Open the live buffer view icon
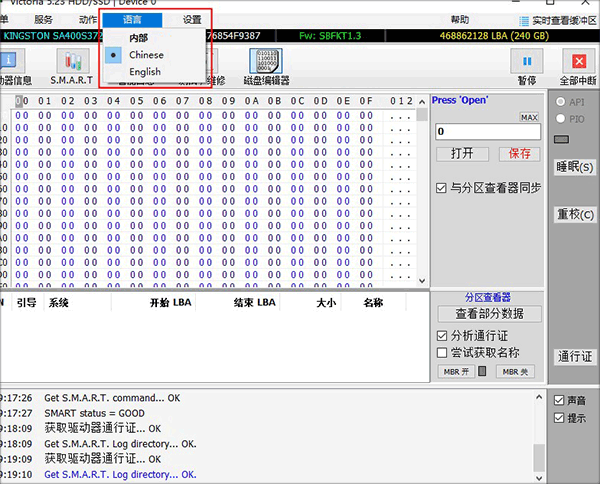Screen dimensions: 600x484 [523, 21]
